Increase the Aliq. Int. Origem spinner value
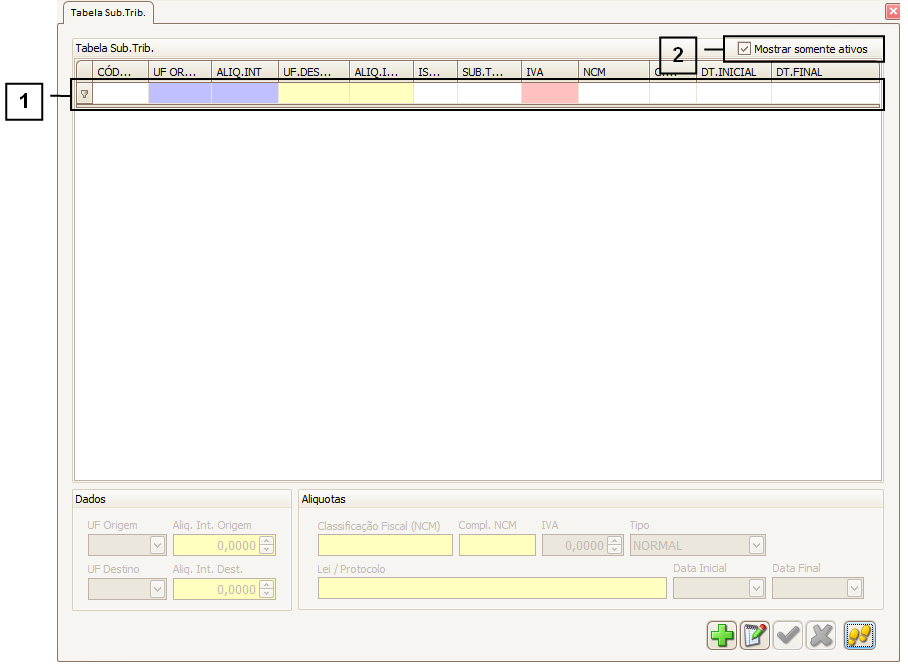The image size is (908, 664). tap(266, 541)
